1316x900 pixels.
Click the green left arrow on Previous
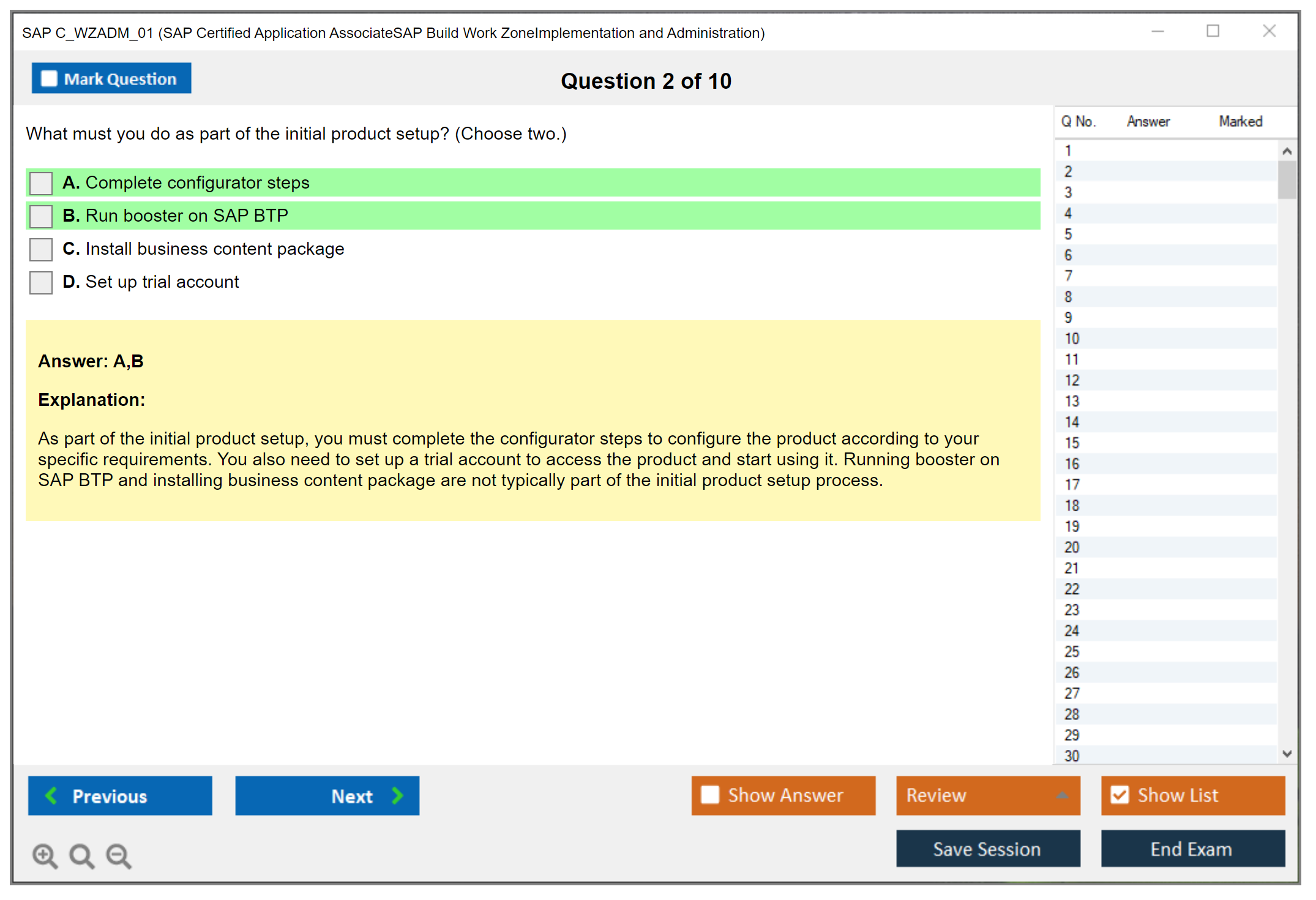tap(52, 795)
